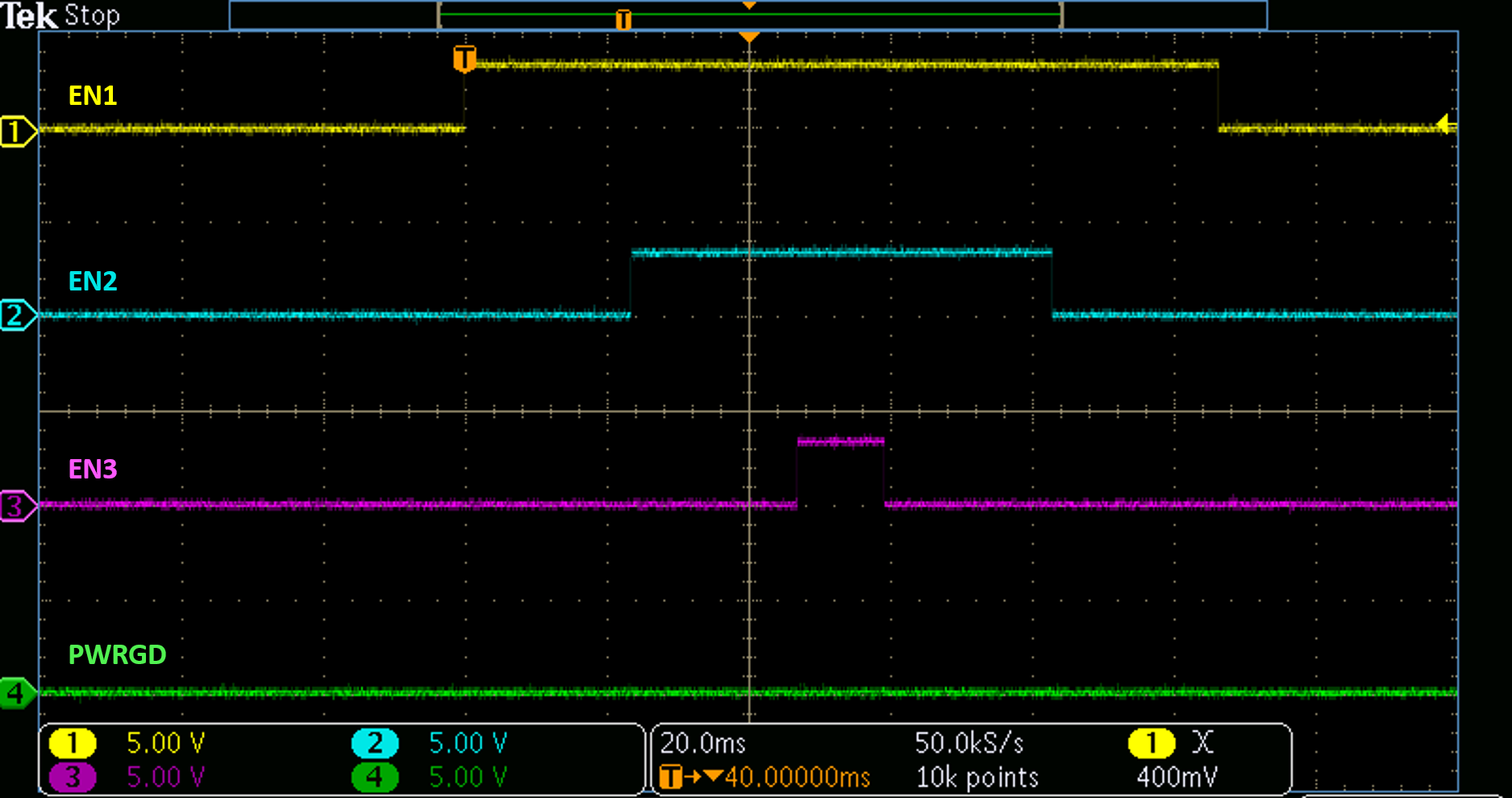
Task: Click the 50.0kS/s sample rate readout
Action: pos(968,742)
